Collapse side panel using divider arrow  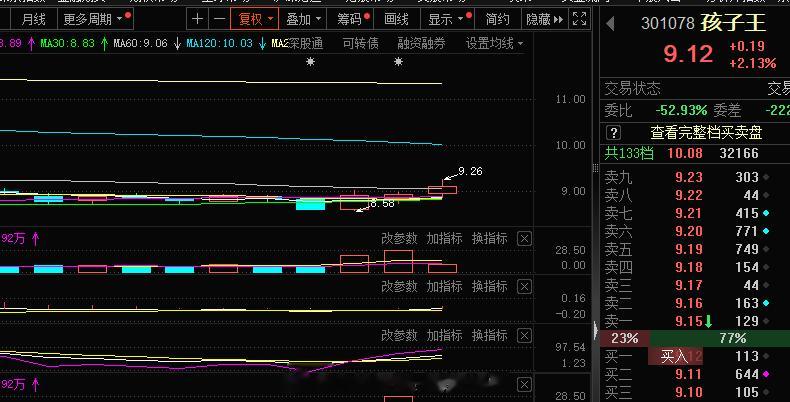tap(596, 330)
